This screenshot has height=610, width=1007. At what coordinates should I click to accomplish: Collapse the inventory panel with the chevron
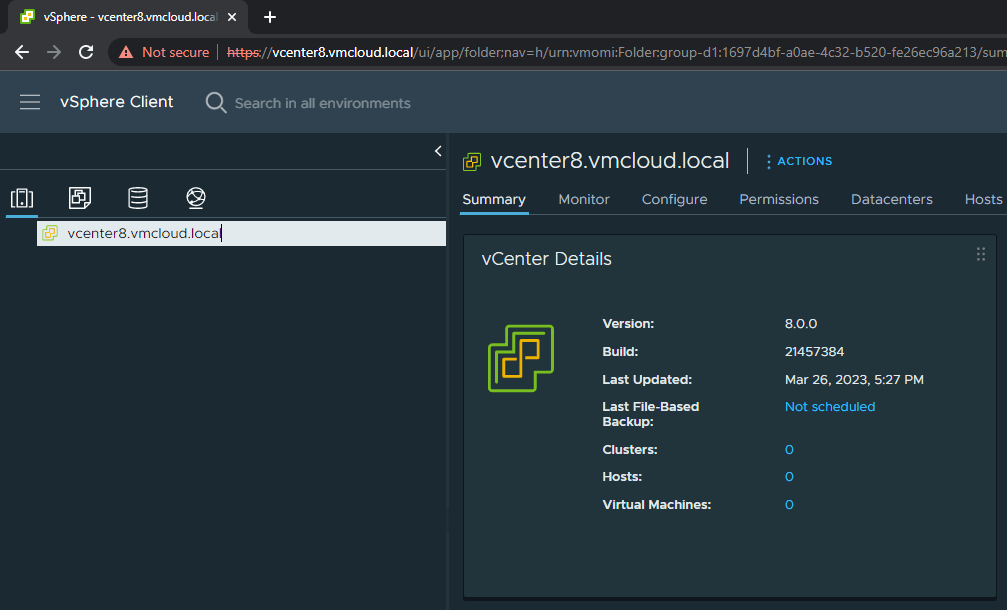(437, 150)
